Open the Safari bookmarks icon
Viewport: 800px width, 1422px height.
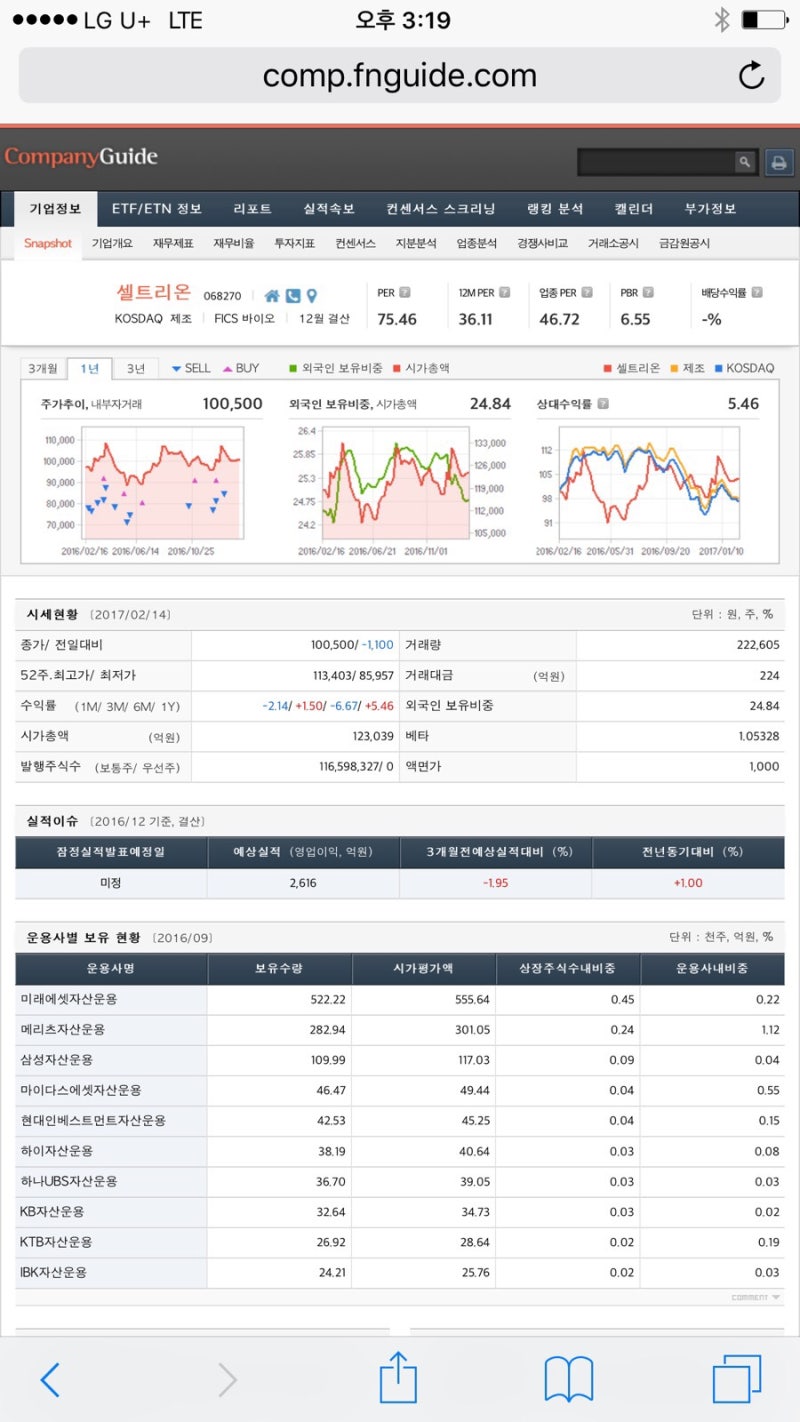pyautogui.click(x=568, y=1378)
